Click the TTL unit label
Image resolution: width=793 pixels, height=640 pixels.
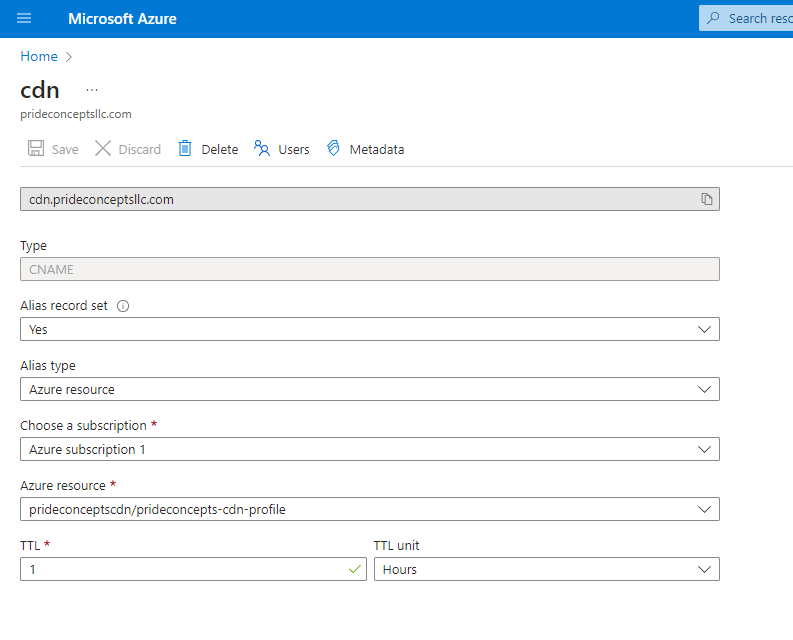click(x=396, y=545)
